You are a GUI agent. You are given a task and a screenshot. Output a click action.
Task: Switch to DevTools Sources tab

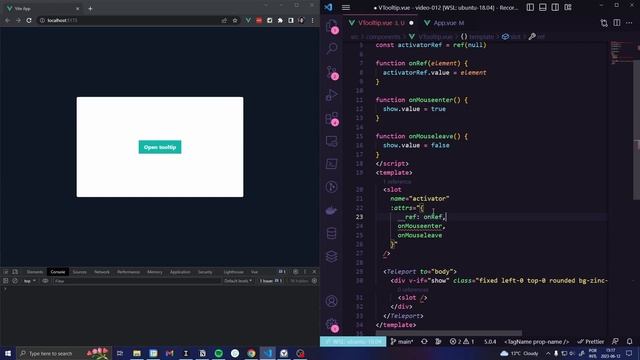(x=80, y=272)
